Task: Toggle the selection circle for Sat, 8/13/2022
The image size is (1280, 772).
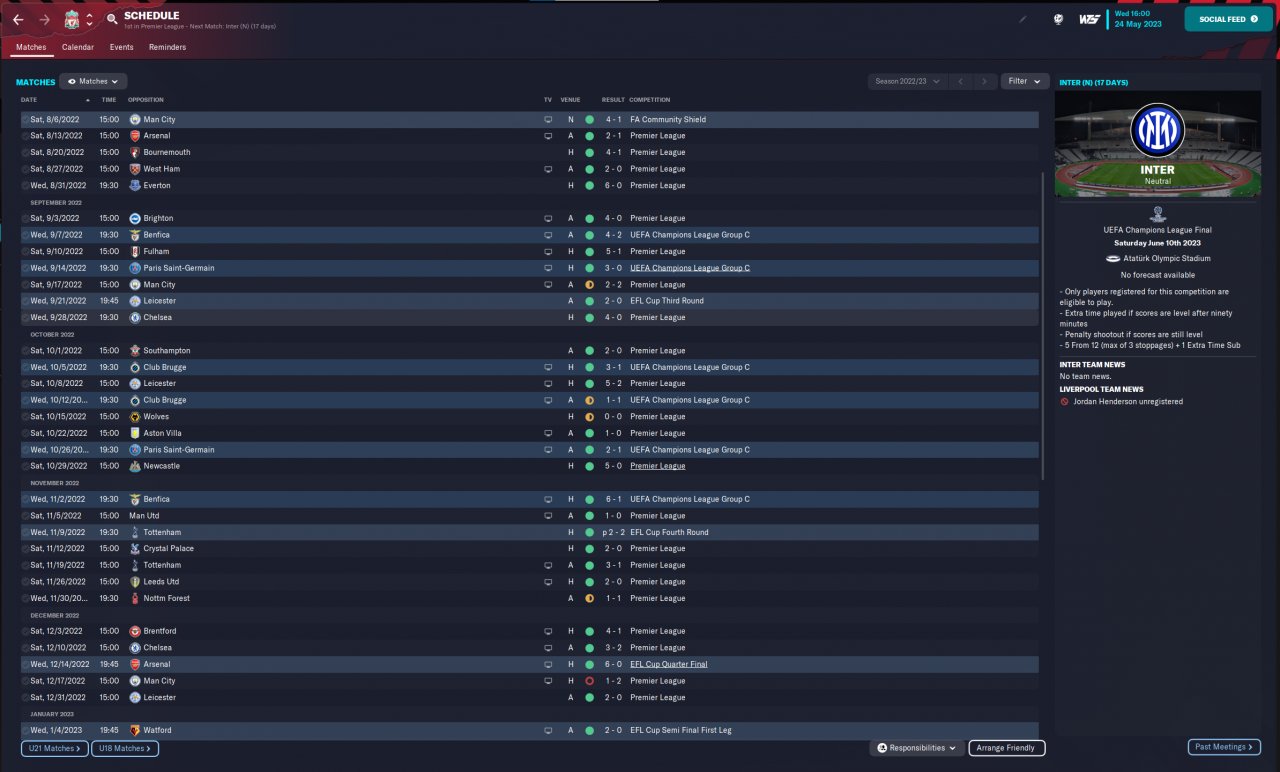Action: 25,136
